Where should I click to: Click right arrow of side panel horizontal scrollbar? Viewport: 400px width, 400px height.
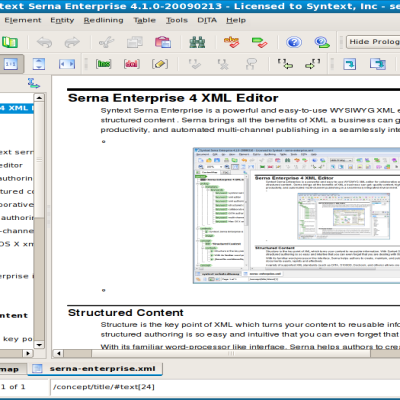click(28, 353)
